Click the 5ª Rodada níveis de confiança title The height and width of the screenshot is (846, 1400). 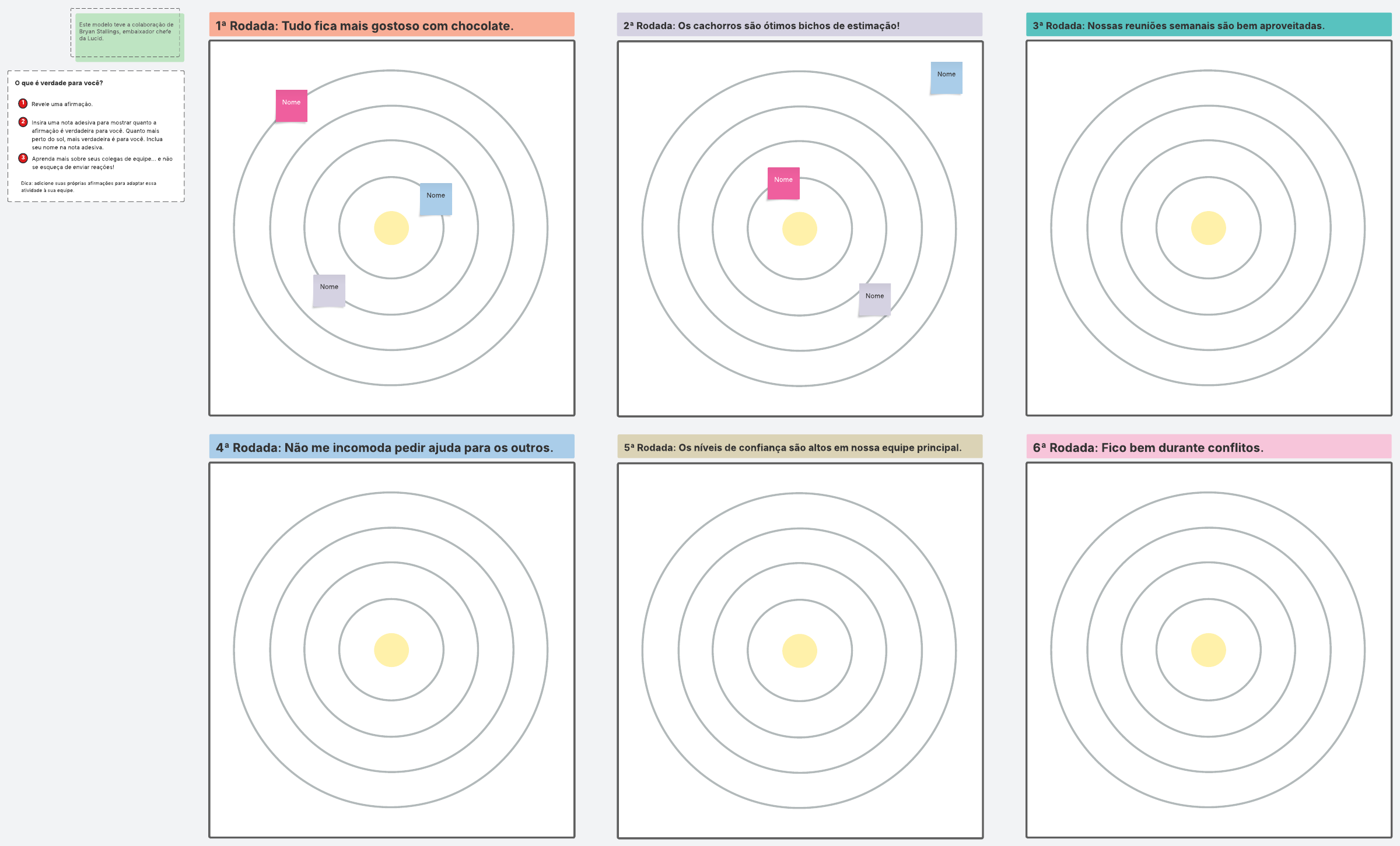coord(799,447)
